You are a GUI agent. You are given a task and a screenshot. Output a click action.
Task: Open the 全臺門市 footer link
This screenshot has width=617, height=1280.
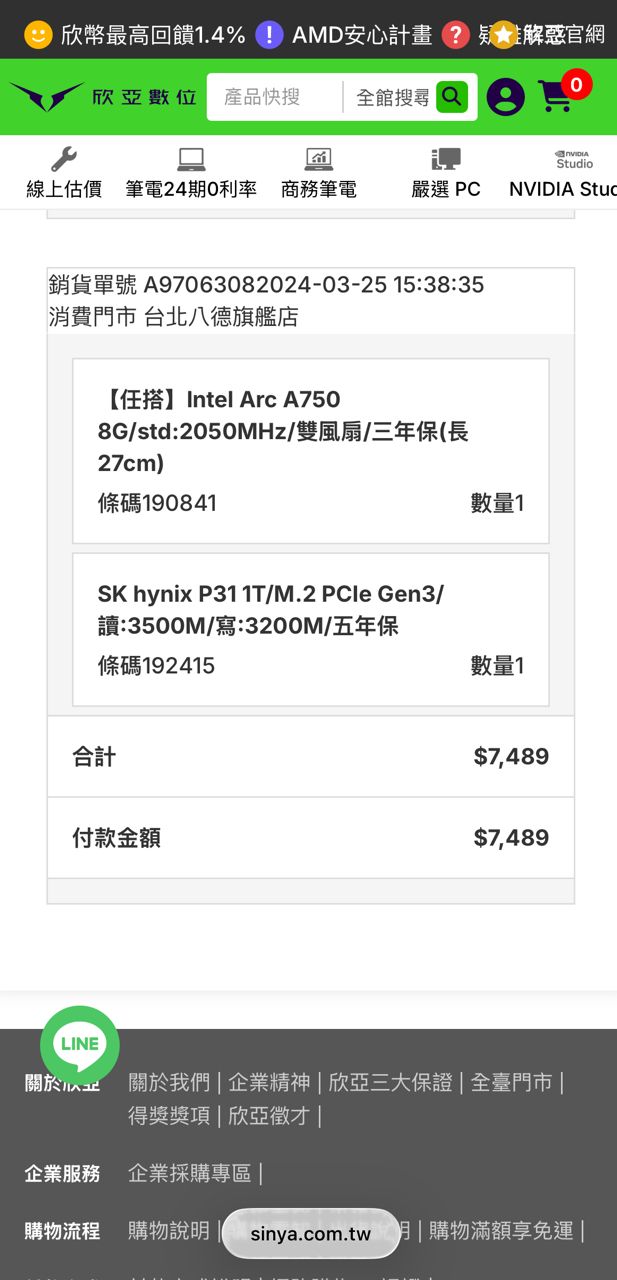coord(511,1082)
